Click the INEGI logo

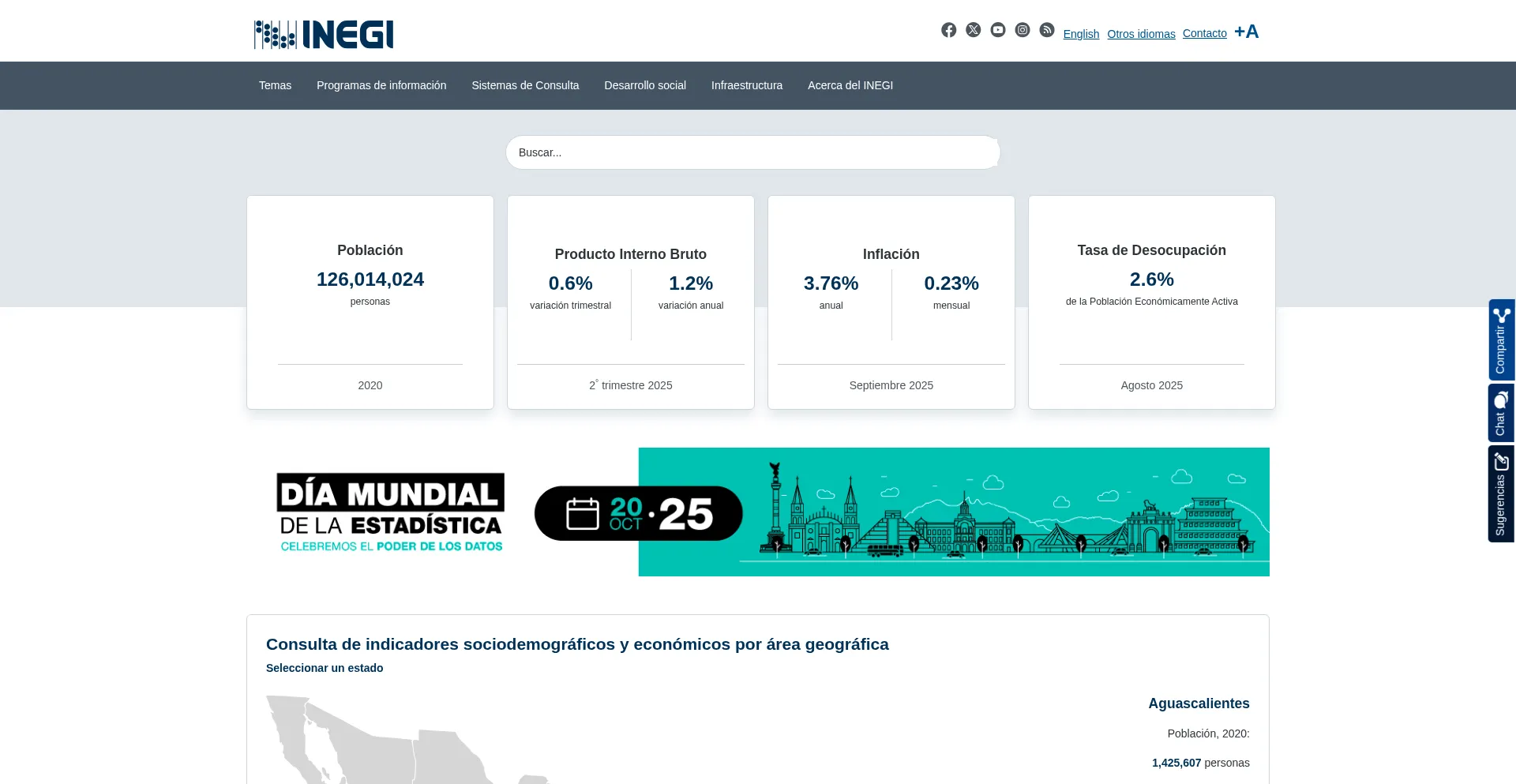click(324, 35)
